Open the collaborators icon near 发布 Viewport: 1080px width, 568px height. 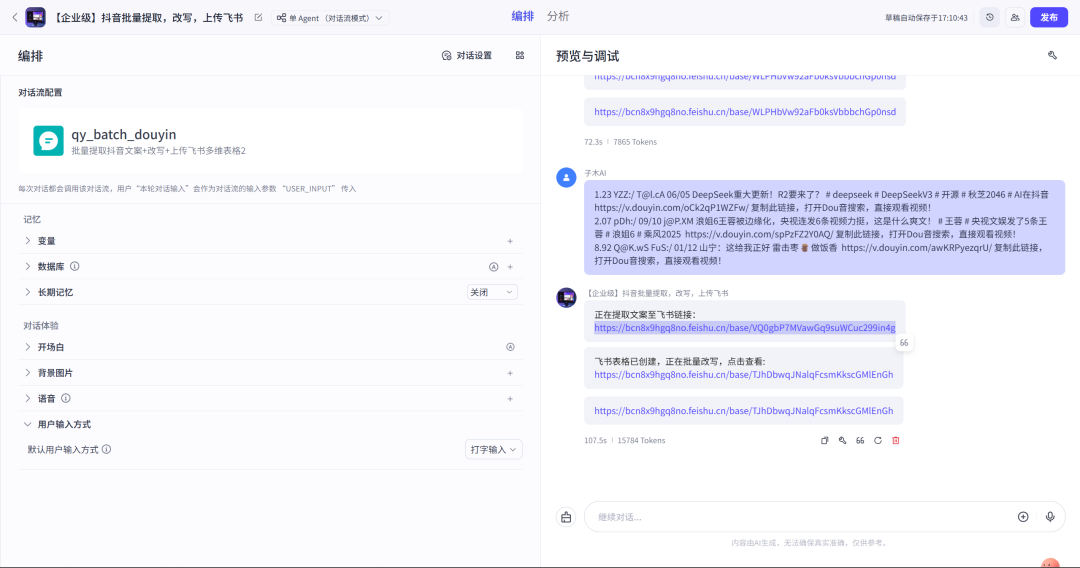pos(1015,18)
